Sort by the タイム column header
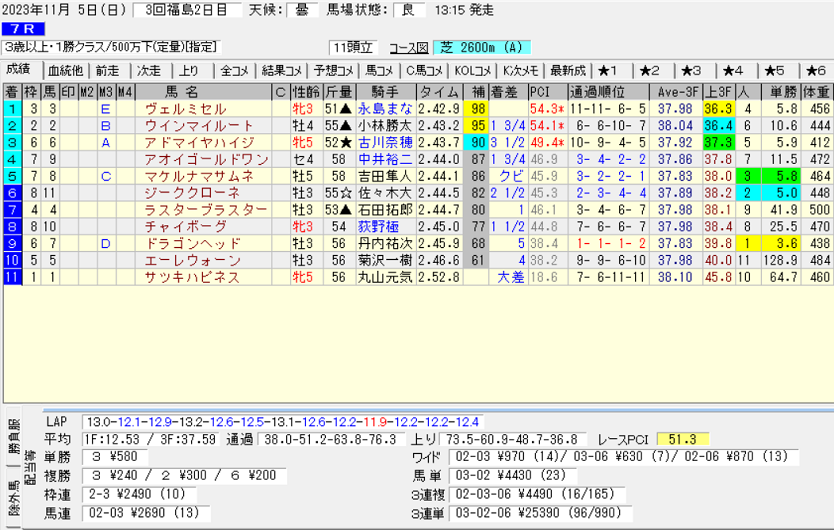This screenshot has width=834, height=530. coord(439,91)
